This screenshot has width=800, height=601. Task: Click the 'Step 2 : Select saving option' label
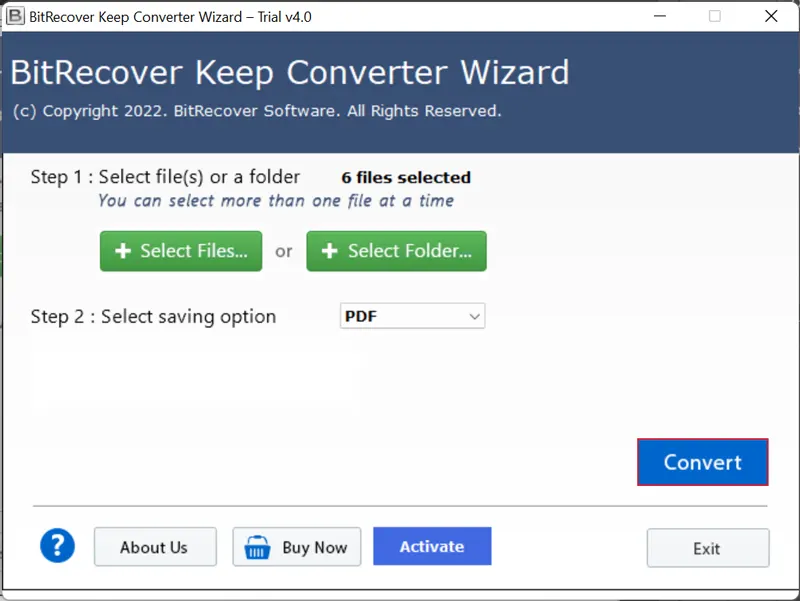[153, 317]
